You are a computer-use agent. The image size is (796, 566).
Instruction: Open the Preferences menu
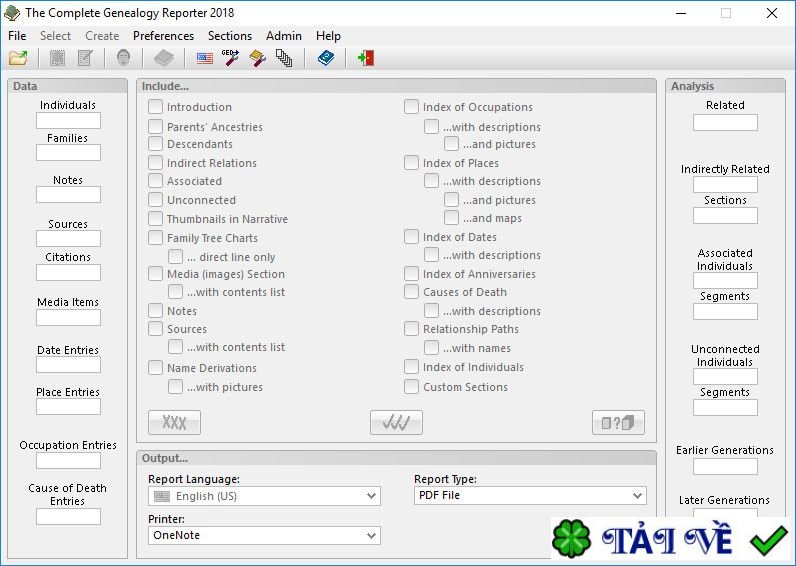163,36
